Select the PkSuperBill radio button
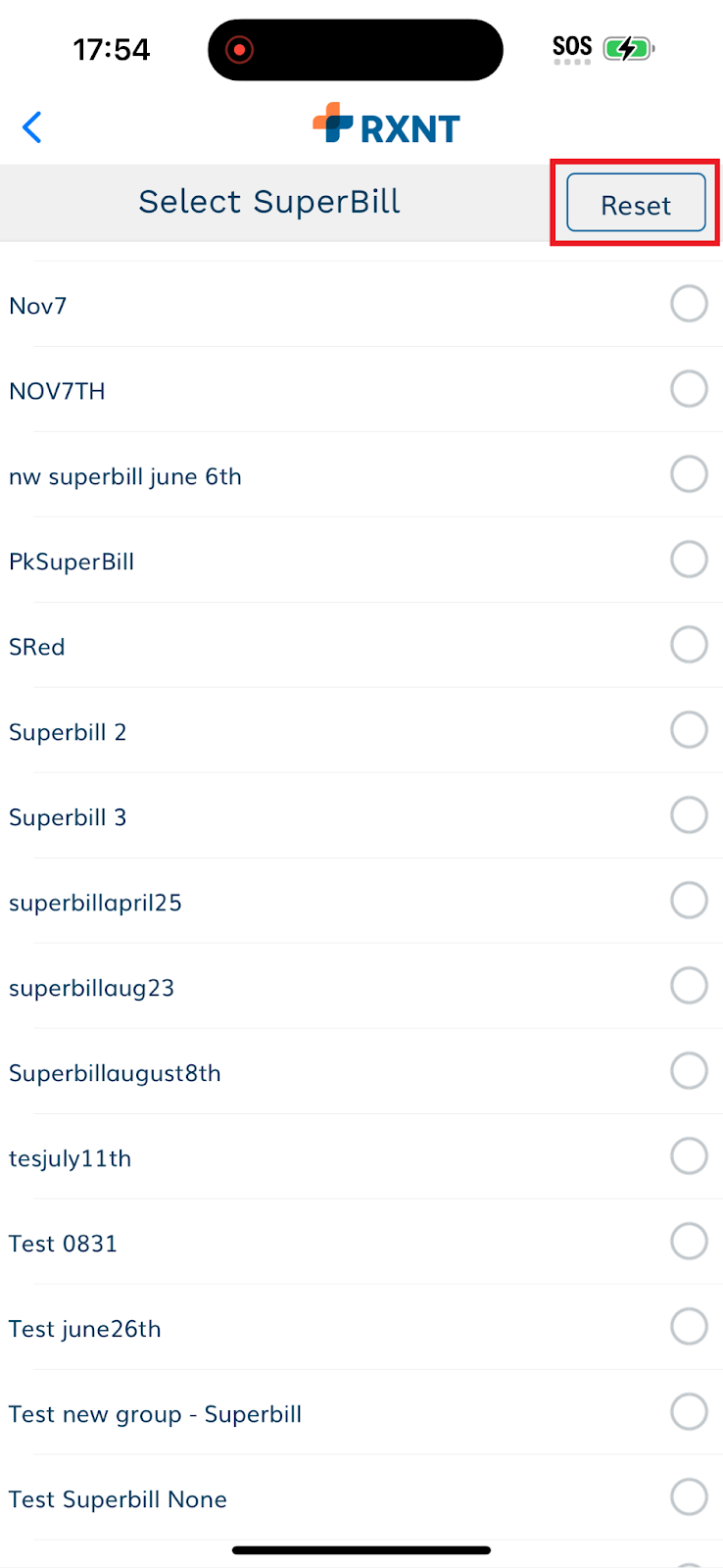Screen dimensions: 723x1568 coord(689,560)
